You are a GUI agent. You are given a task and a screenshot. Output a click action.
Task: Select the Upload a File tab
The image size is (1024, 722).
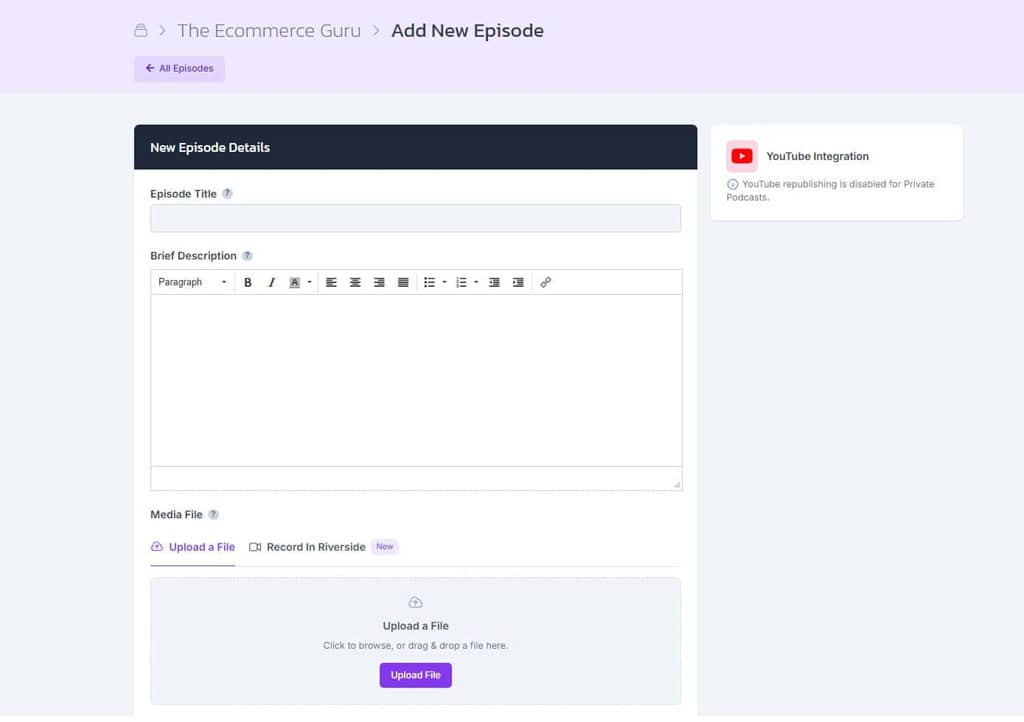(193, 547)
